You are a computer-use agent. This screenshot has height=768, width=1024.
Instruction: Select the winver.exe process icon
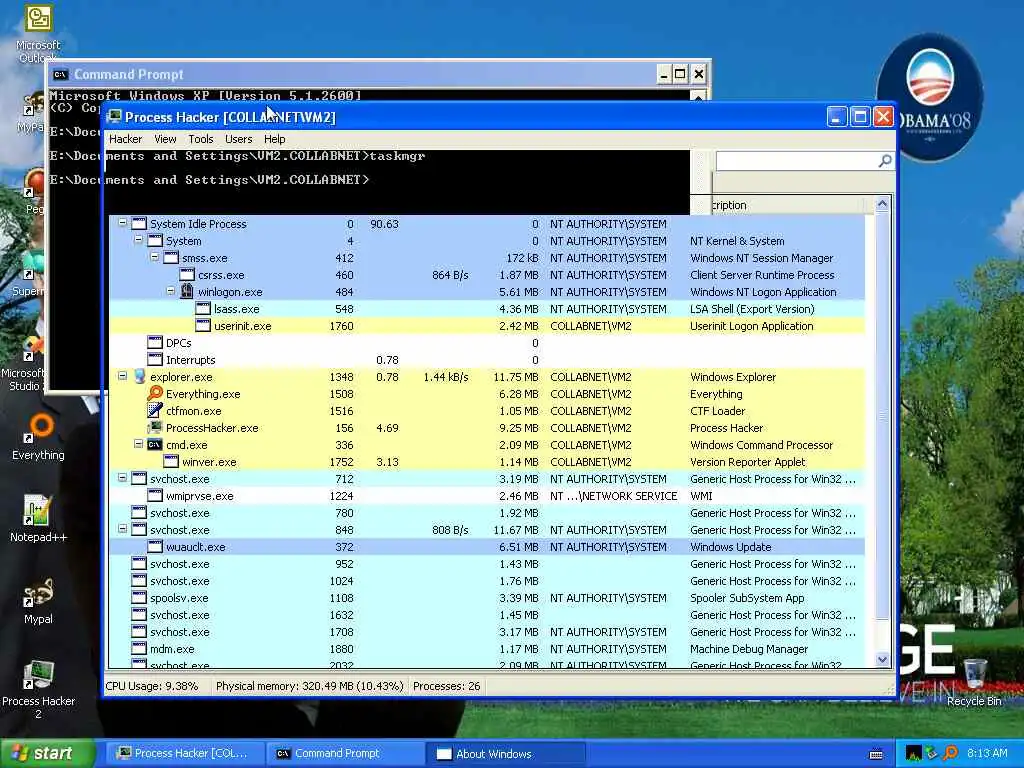click(x=171, y=461)
